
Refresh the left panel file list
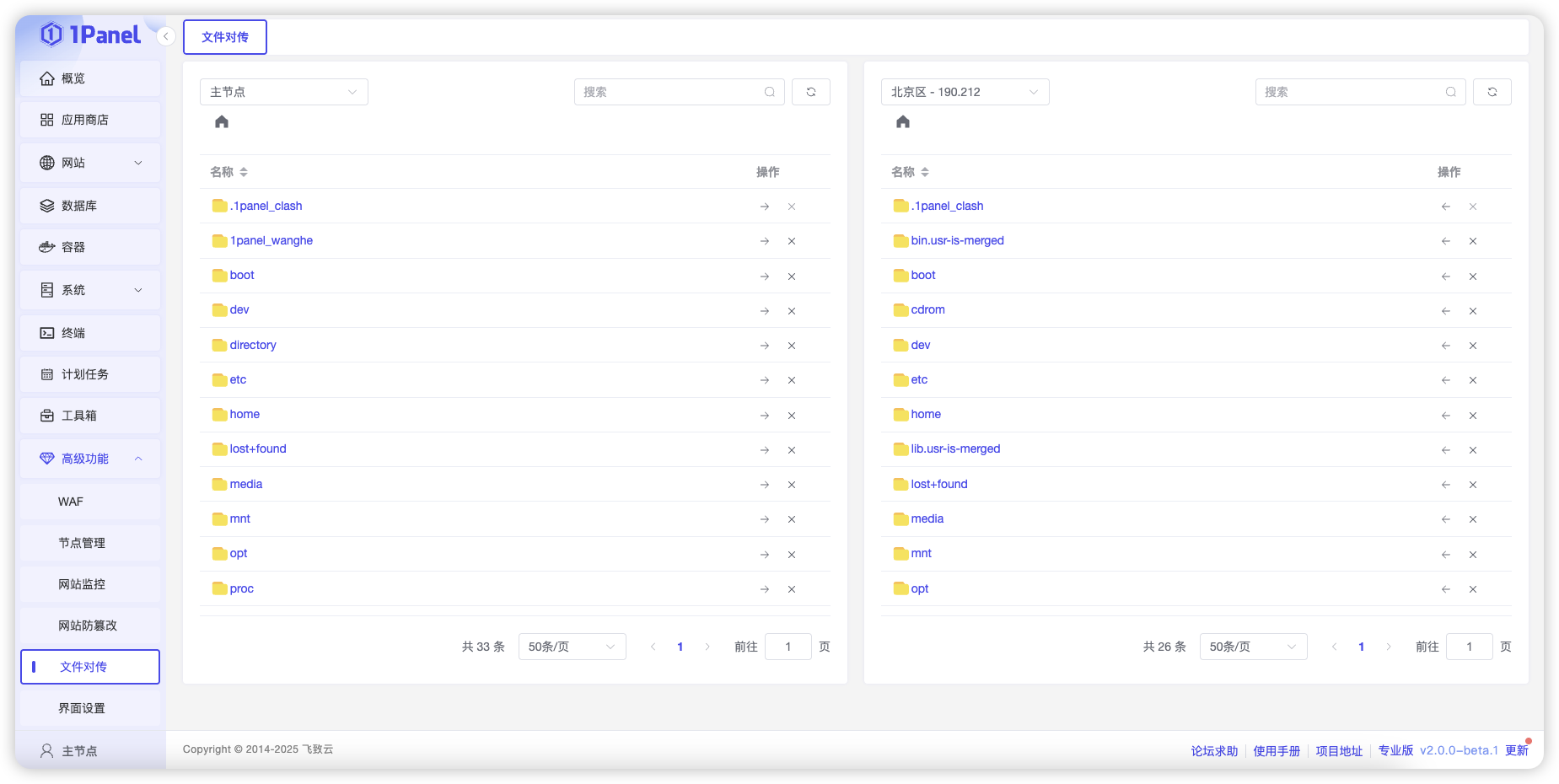click(810, 91)
